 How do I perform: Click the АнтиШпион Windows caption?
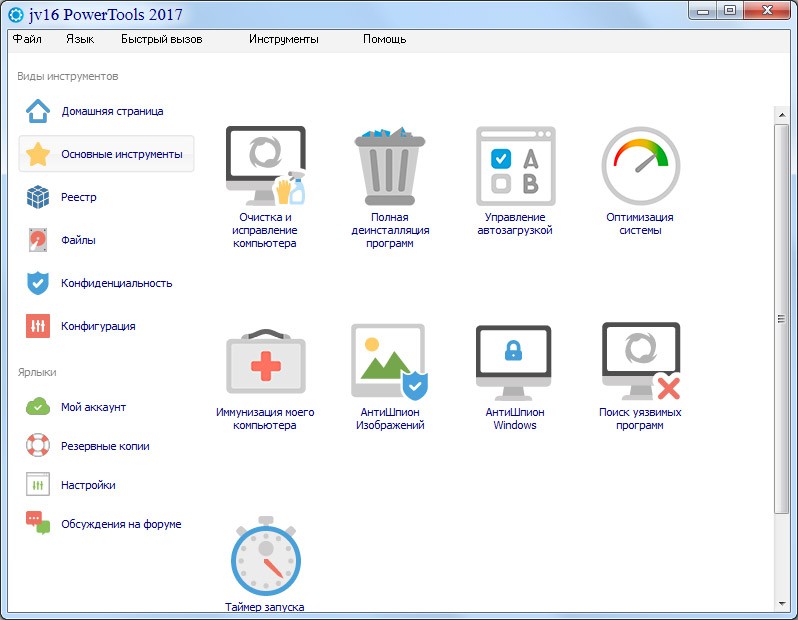pos(515,418)
